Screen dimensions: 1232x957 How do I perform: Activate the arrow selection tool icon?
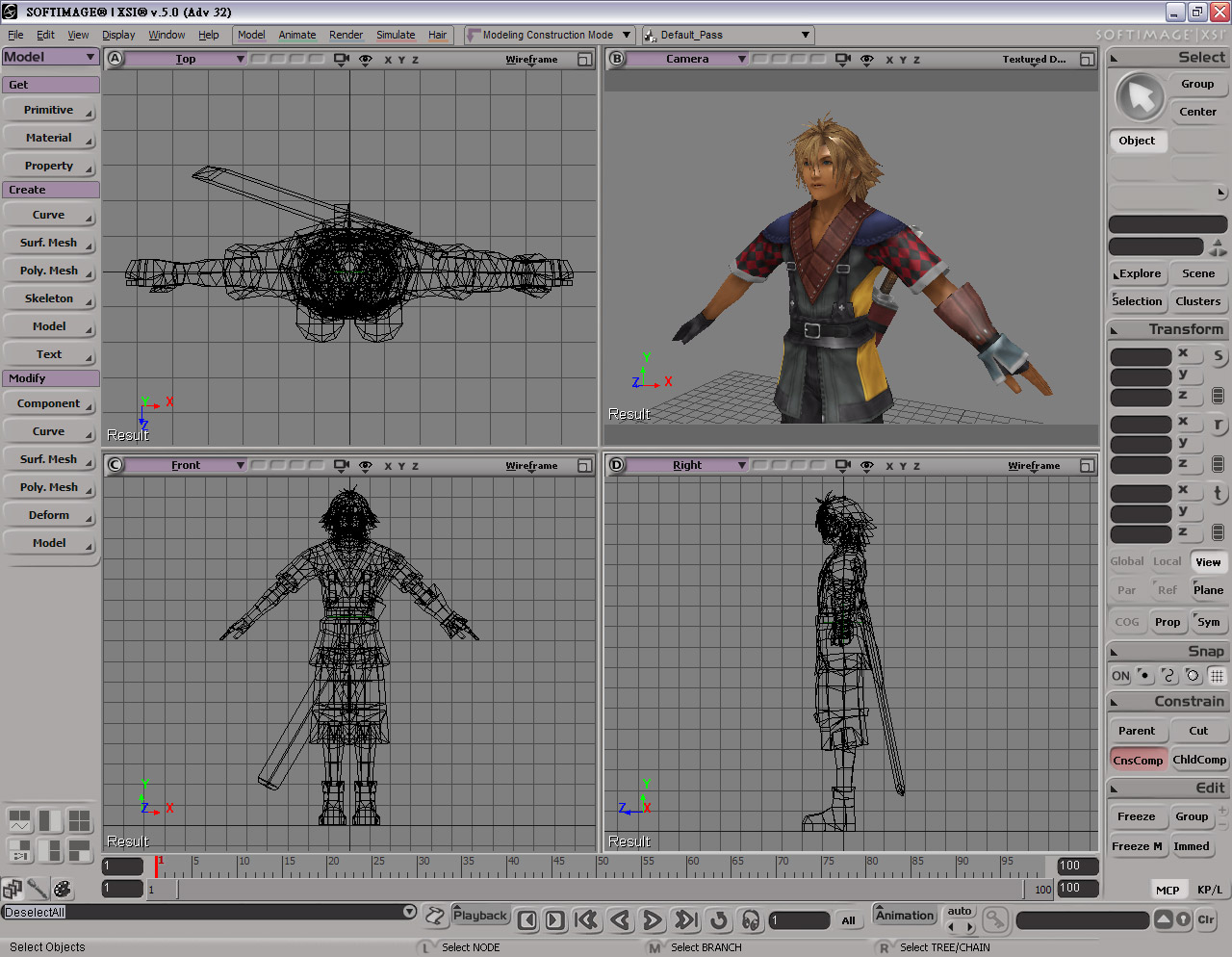pyautogui.click(x=1140, y=97)
